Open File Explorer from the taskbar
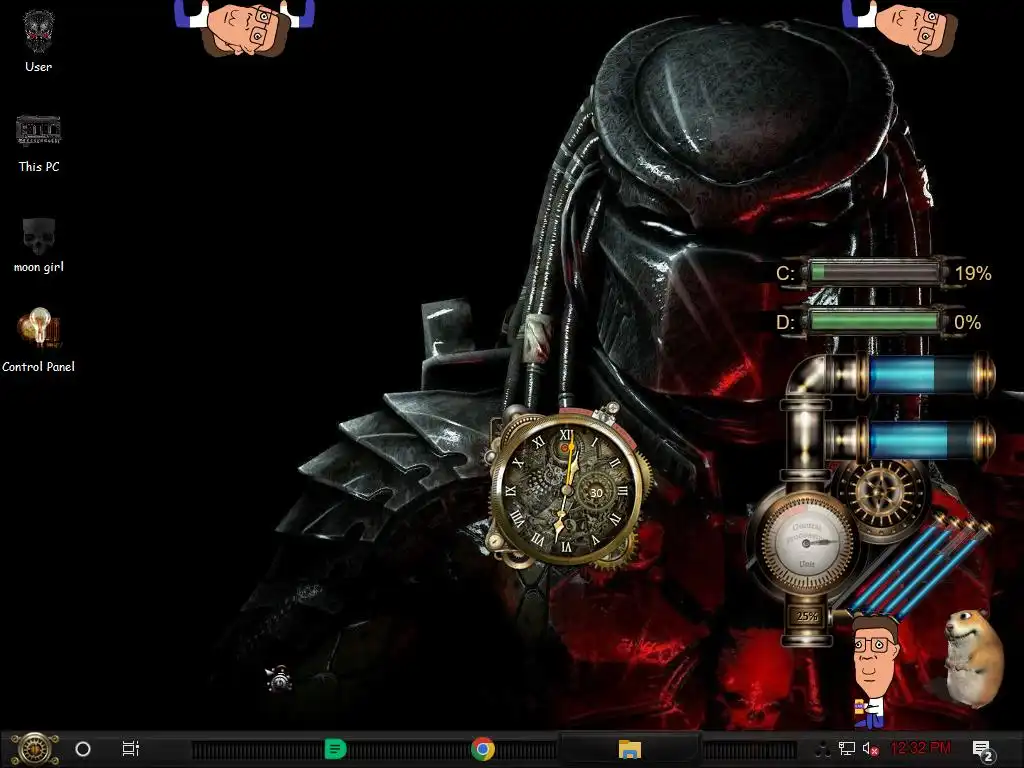This screenshot has height=768, width=1024. point(630,749)
